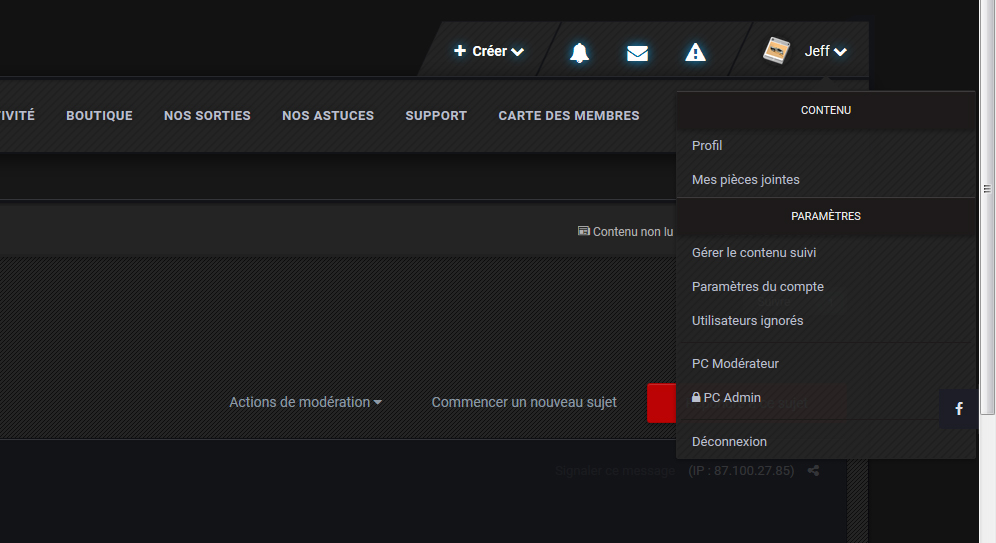Image resolution: width=996 pixels, height=543 pixels.
Task: Open PC Modérateur panel
Action: (x=826, y=364)
